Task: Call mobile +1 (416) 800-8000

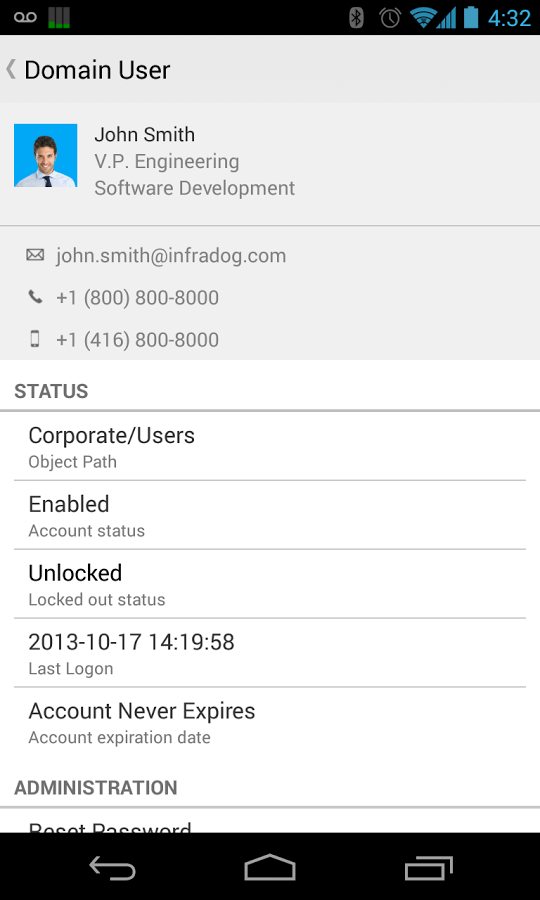Action: [137, 339]
